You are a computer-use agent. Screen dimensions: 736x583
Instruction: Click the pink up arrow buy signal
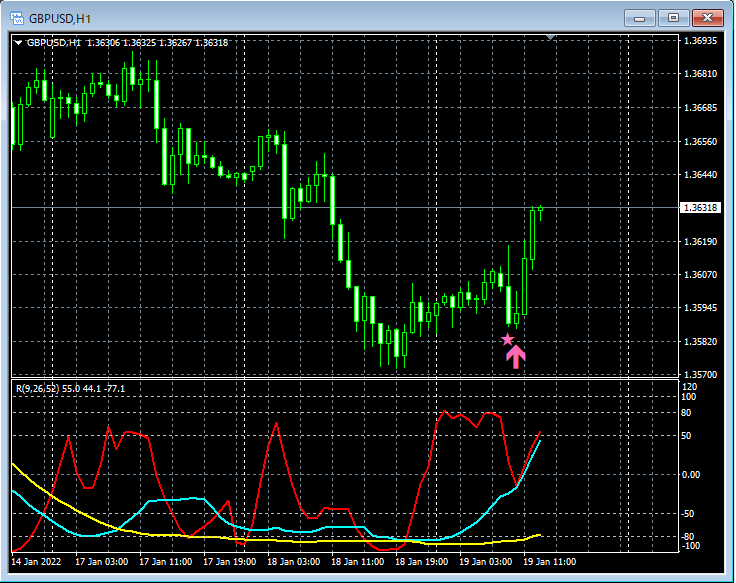click(515, 357)
